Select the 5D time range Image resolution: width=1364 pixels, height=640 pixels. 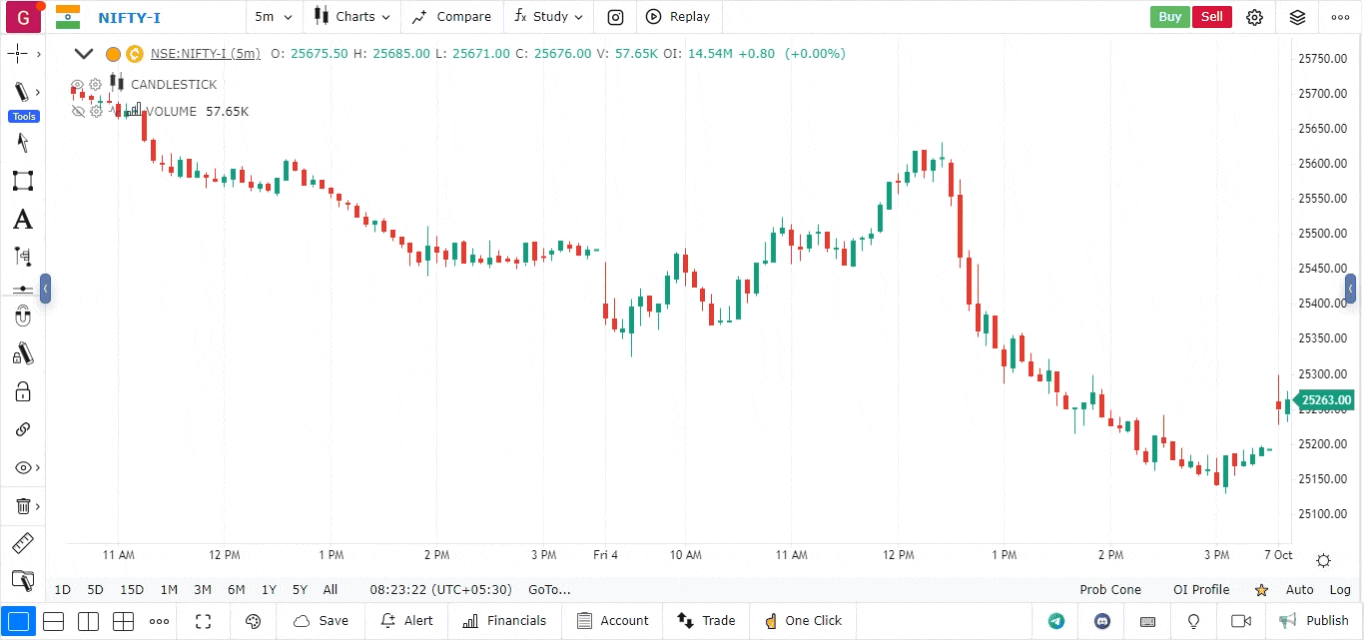point(95,590)
